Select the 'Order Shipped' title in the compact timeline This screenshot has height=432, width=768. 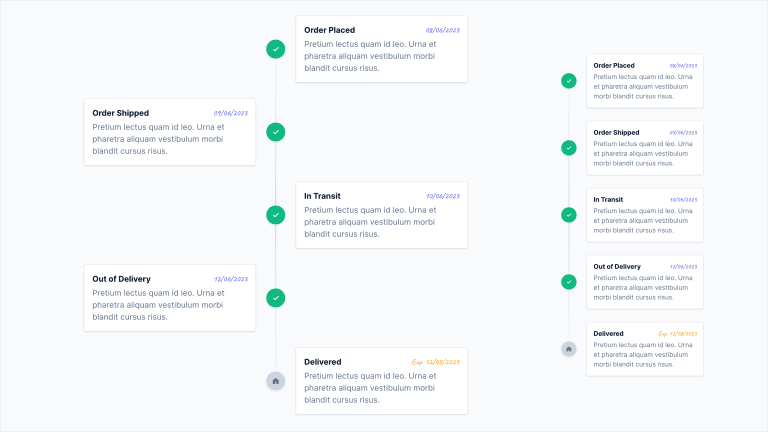coord(616,133)
